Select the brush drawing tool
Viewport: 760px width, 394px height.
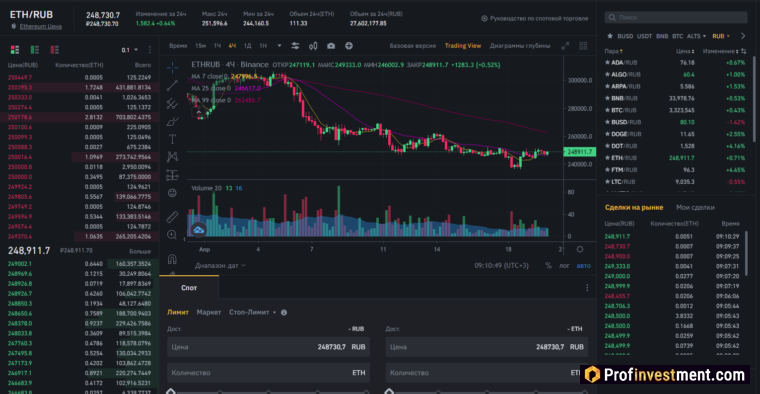point(173,121)
